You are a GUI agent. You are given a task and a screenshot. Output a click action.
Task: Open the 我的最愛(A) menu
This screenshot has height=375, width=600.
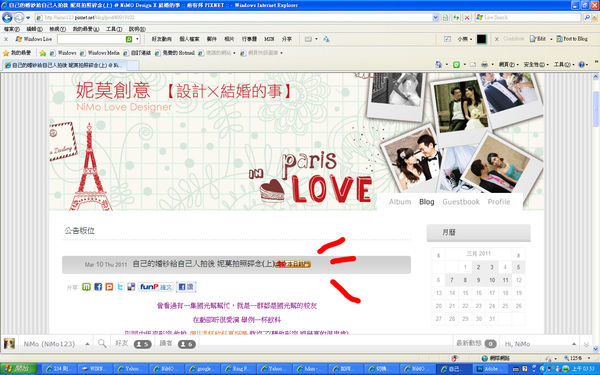86,29
